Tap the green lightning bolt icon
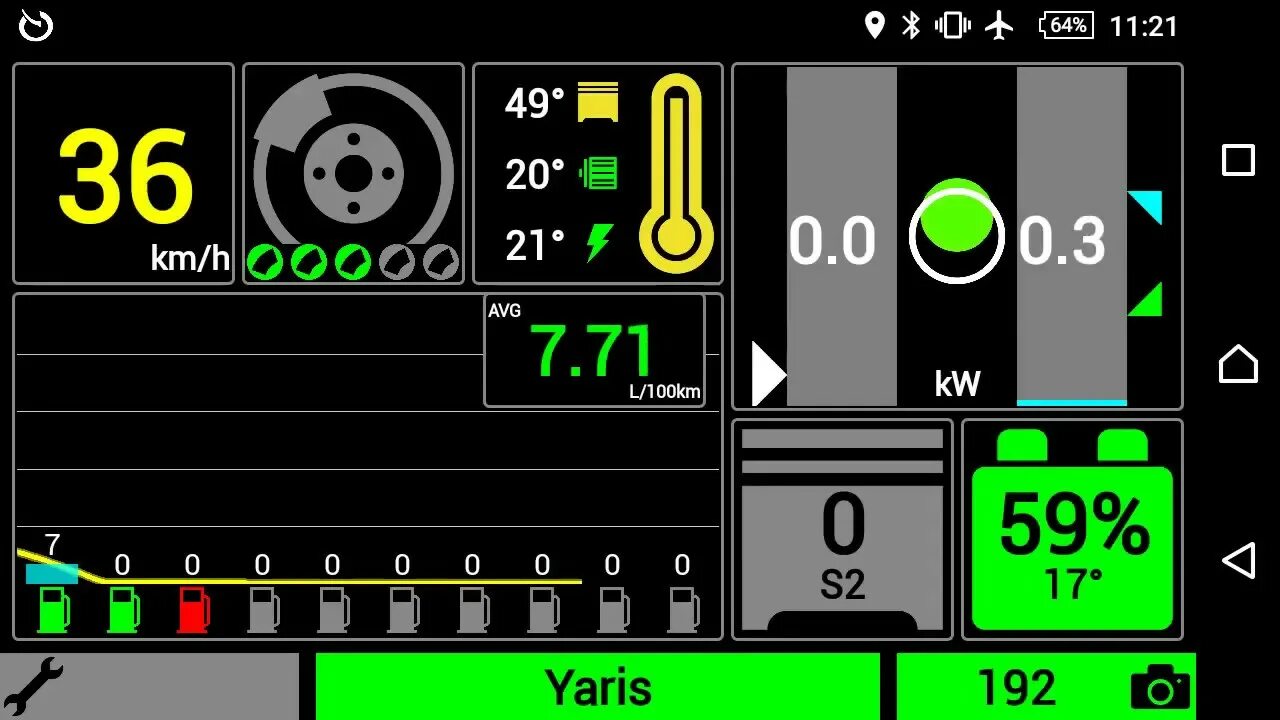Viewport: 1280px width, 720px height. (x=599, y=243)
